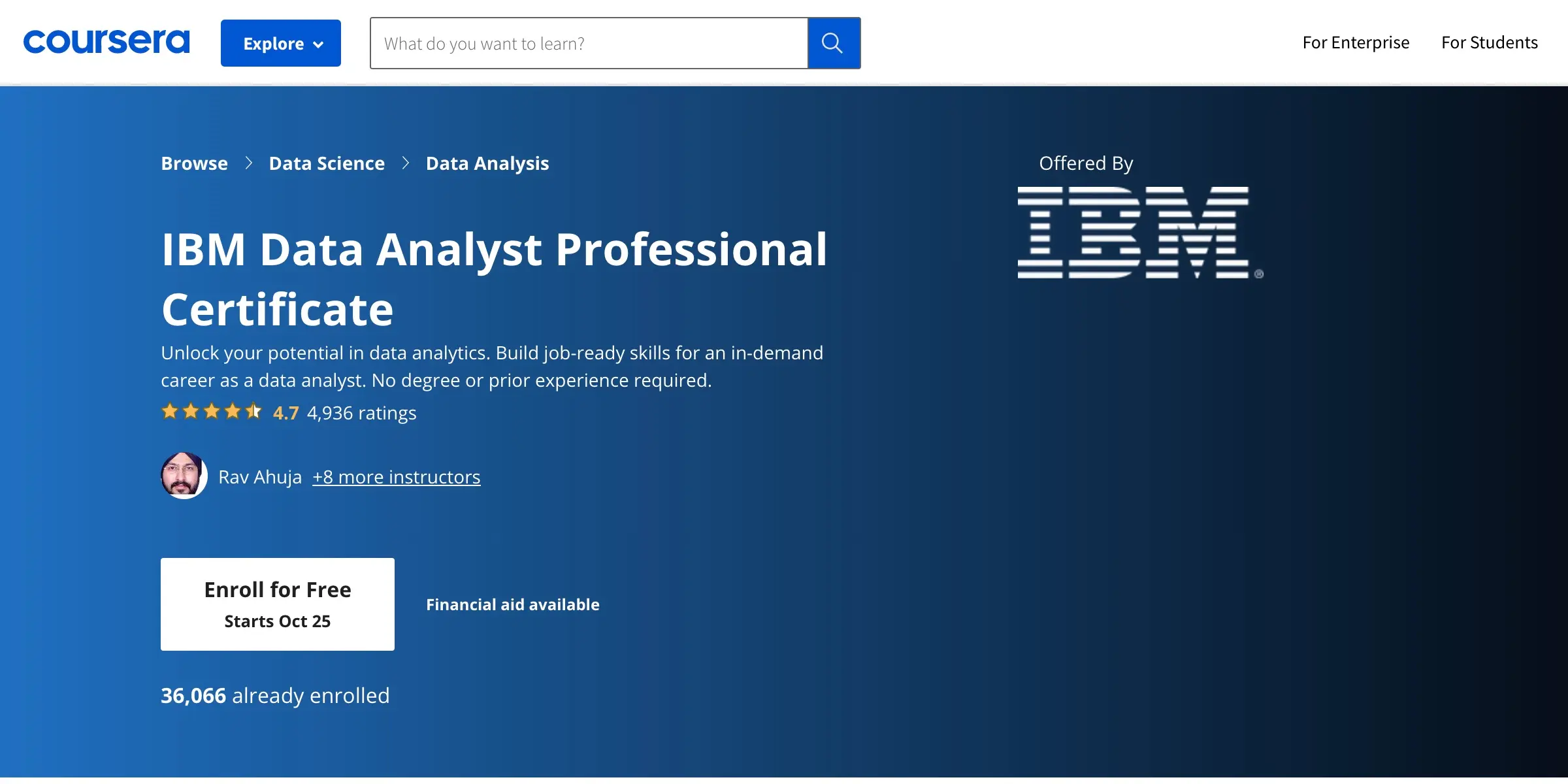This screenshot has width=1568, height=784.
Task: Go to Data Science breadcrumb
Action: coord(327,163)
